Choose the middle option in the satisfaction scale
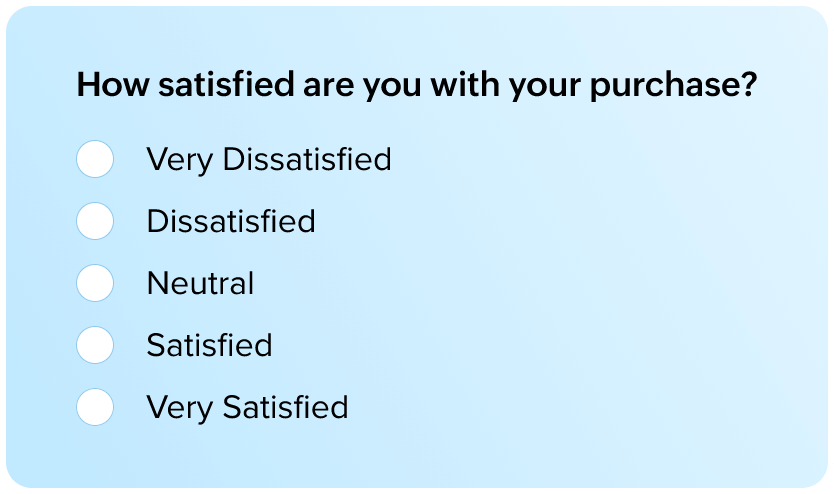 (x=95, y=283)
